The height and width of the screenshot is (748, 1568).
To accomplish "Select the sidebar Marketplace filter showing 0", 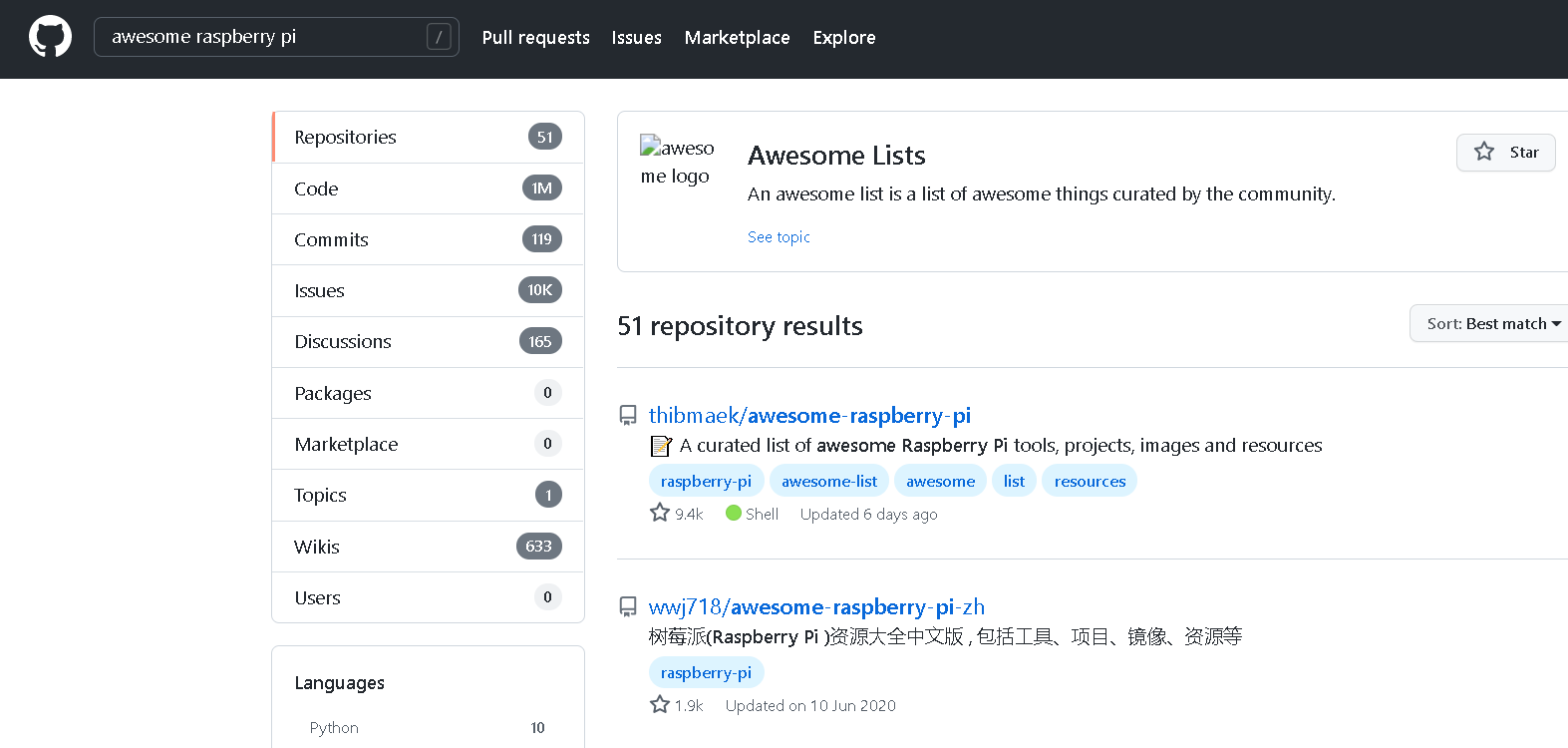I will coord(428,444).
